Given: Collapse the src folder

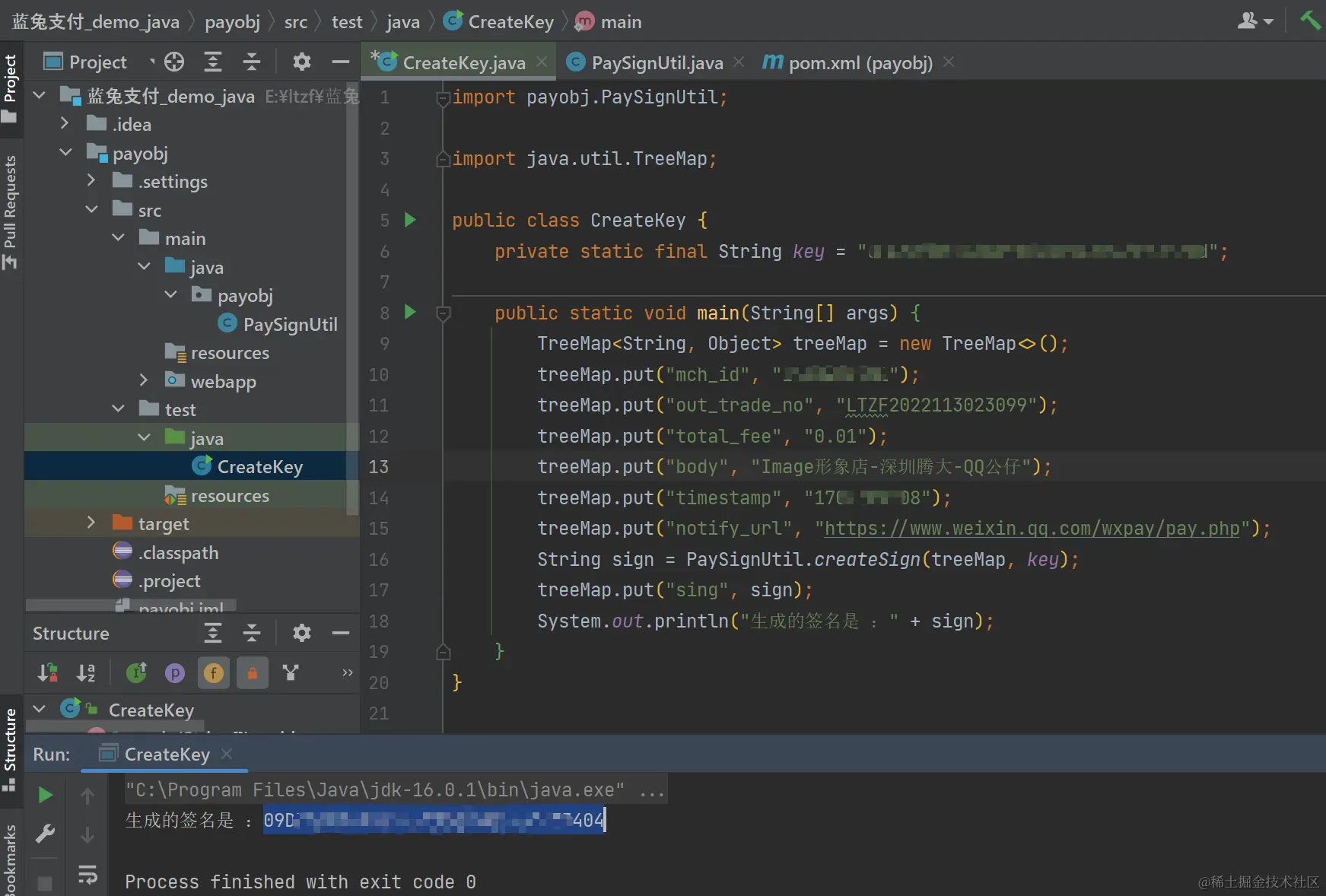Looking at the screenshot, I should (x=91, y=209).
